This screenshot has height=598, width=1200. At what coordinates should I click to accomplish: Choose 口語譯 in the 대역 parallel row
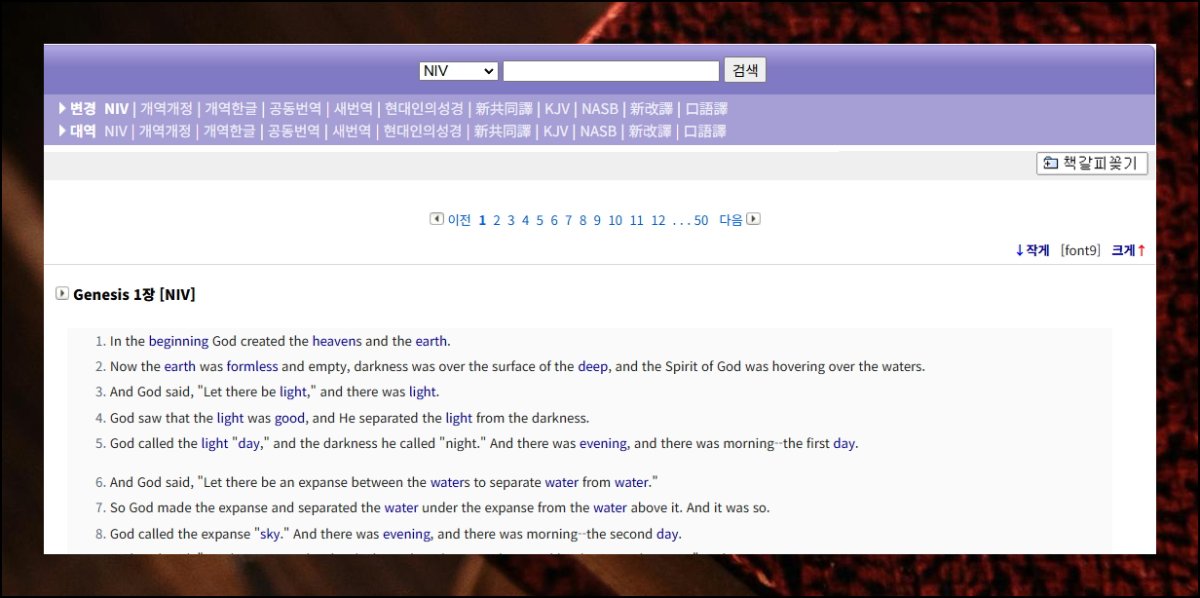pyautogui.click(x=705, y=131)
